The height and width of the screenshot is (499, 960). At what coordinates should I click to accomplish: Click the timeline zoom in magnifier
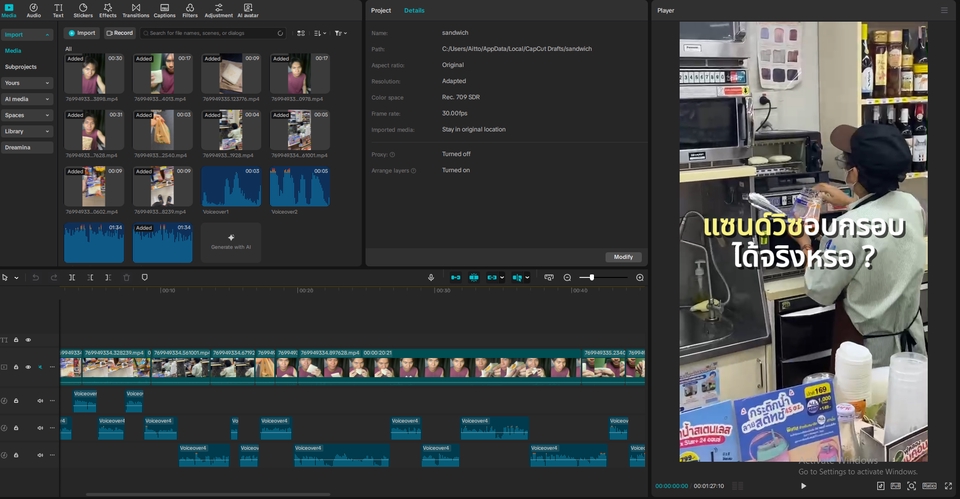[640, 277]
